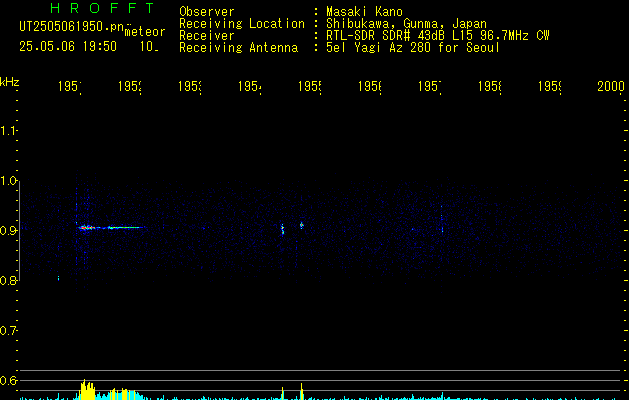The image size is (629, 400).
Task: Click the kHz axis unit label
Action: click(x=10, y=82)
